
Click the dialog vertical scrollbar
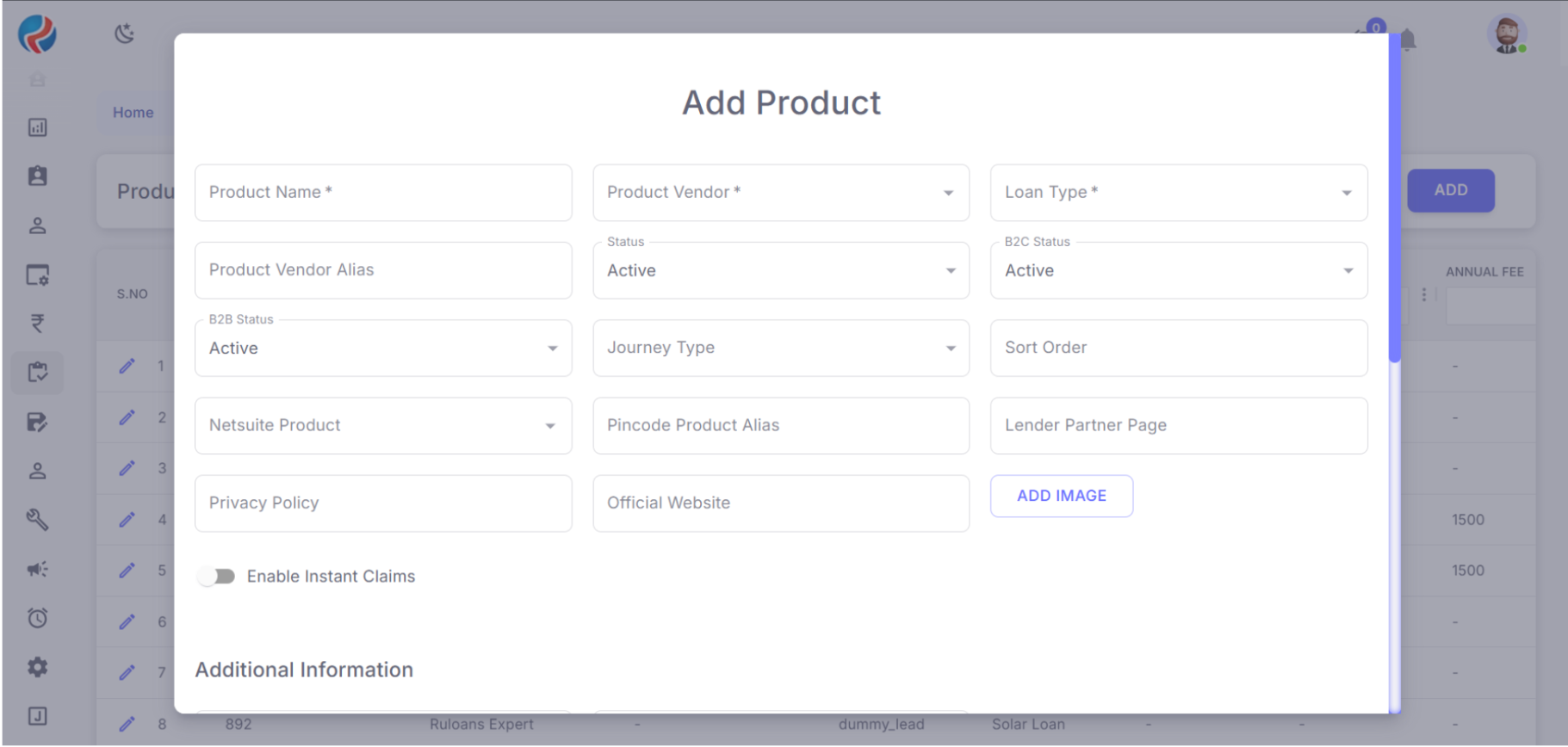coord(1394,198)
